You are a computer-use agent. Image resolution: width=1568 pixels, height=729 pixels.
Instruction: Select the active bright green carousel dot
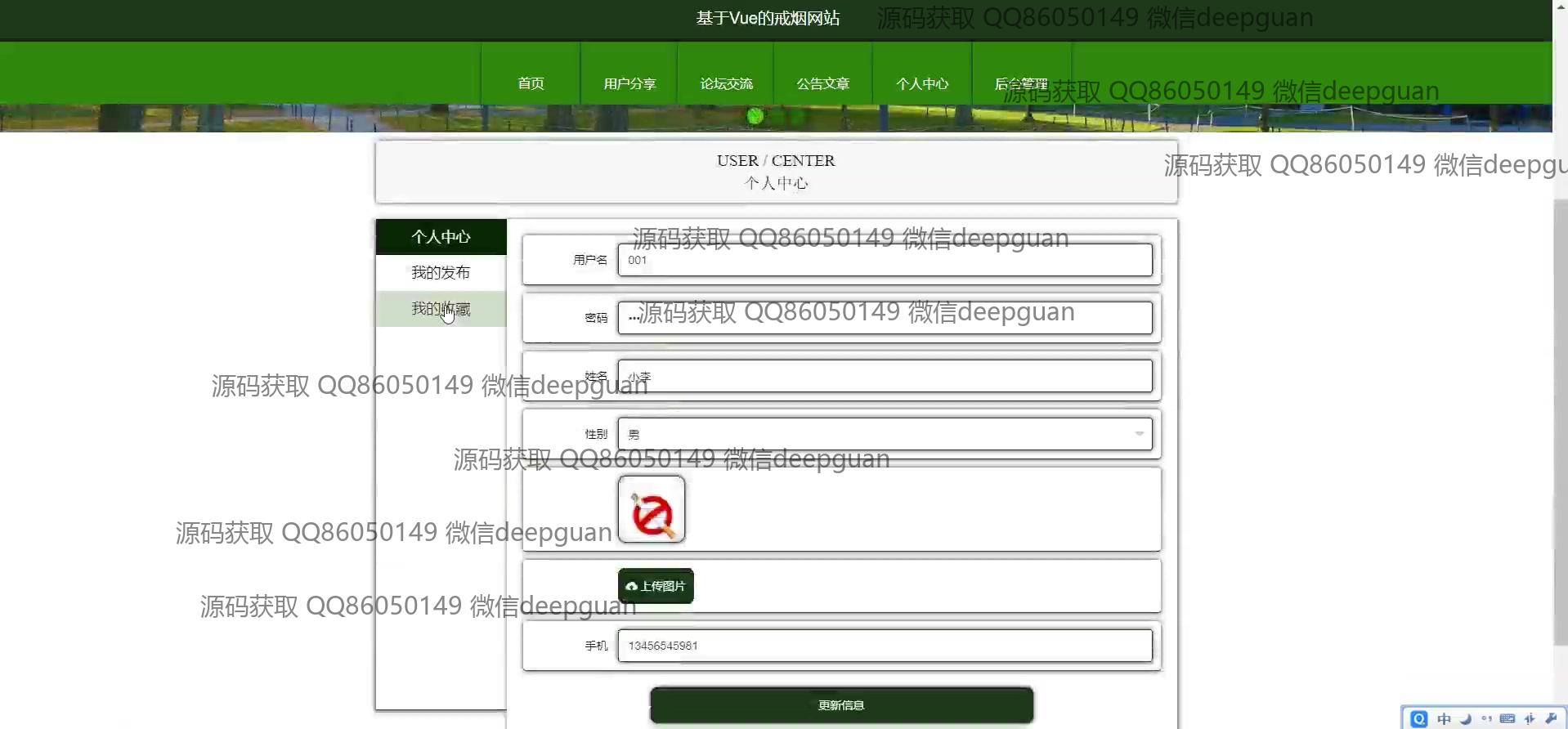click(x=755, y=116)
